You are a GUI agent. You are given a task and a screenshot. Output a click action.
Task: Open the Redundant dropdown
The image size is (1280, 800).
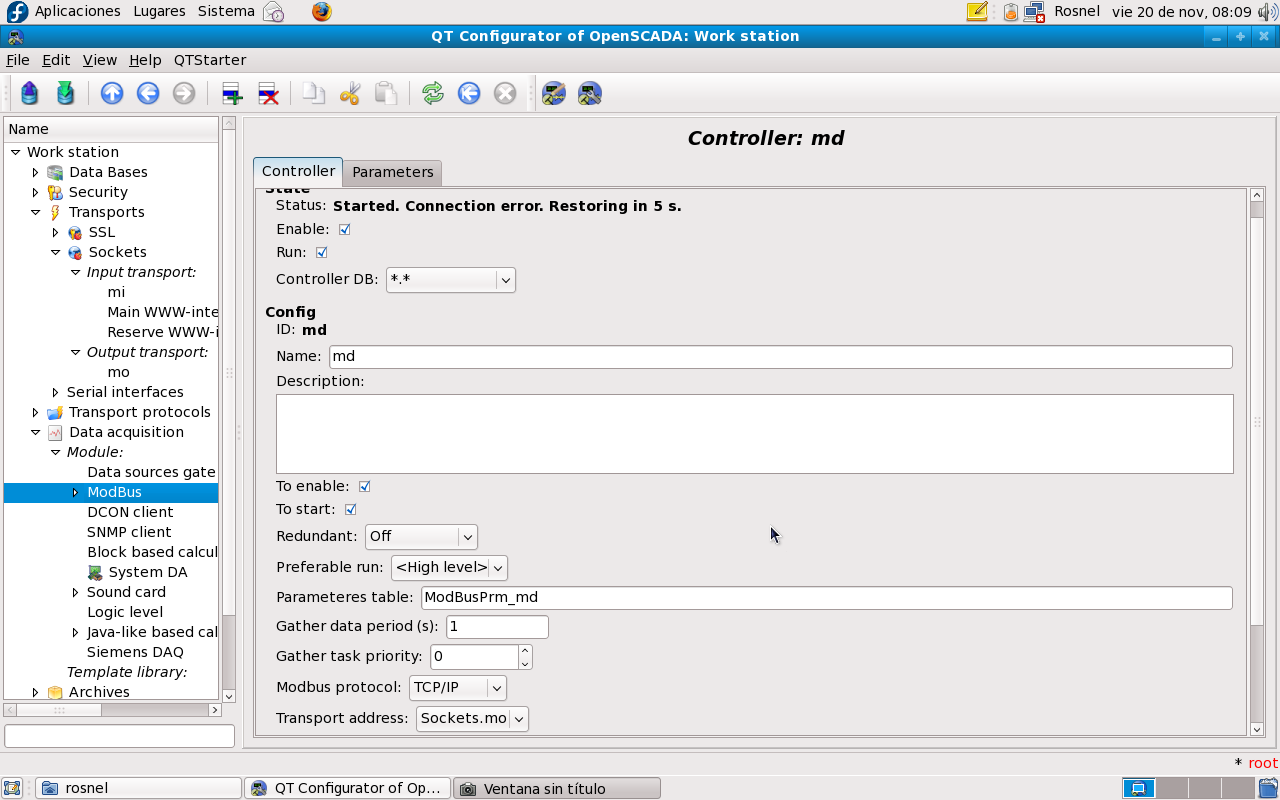click(421, 537)
